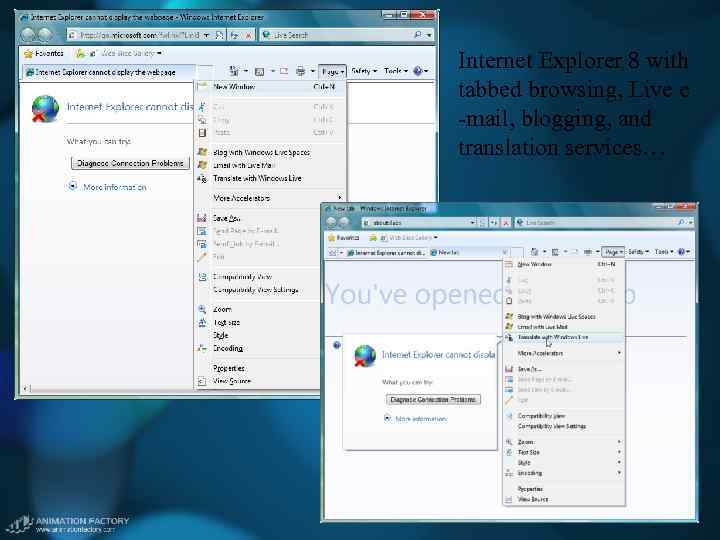Open Tab List dropdown beside Quick Tabs icon

click(x=342, y=253)
